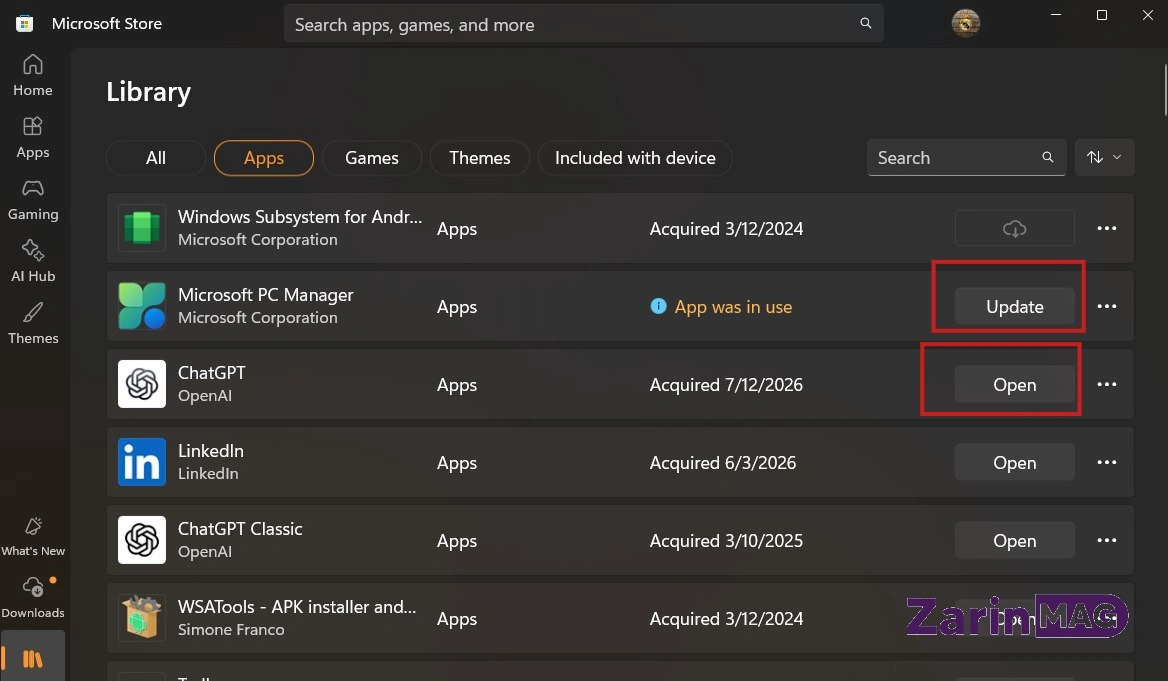Click the 'Acquired 6/3/2026' date text
Image resolution: width=1168 pixels, height=681 pixels.
coord(723,463)
